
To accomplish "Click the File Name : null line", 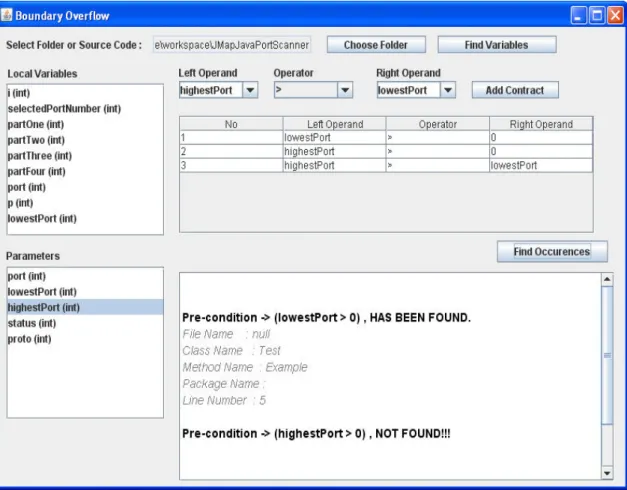I will coord(226,334).
